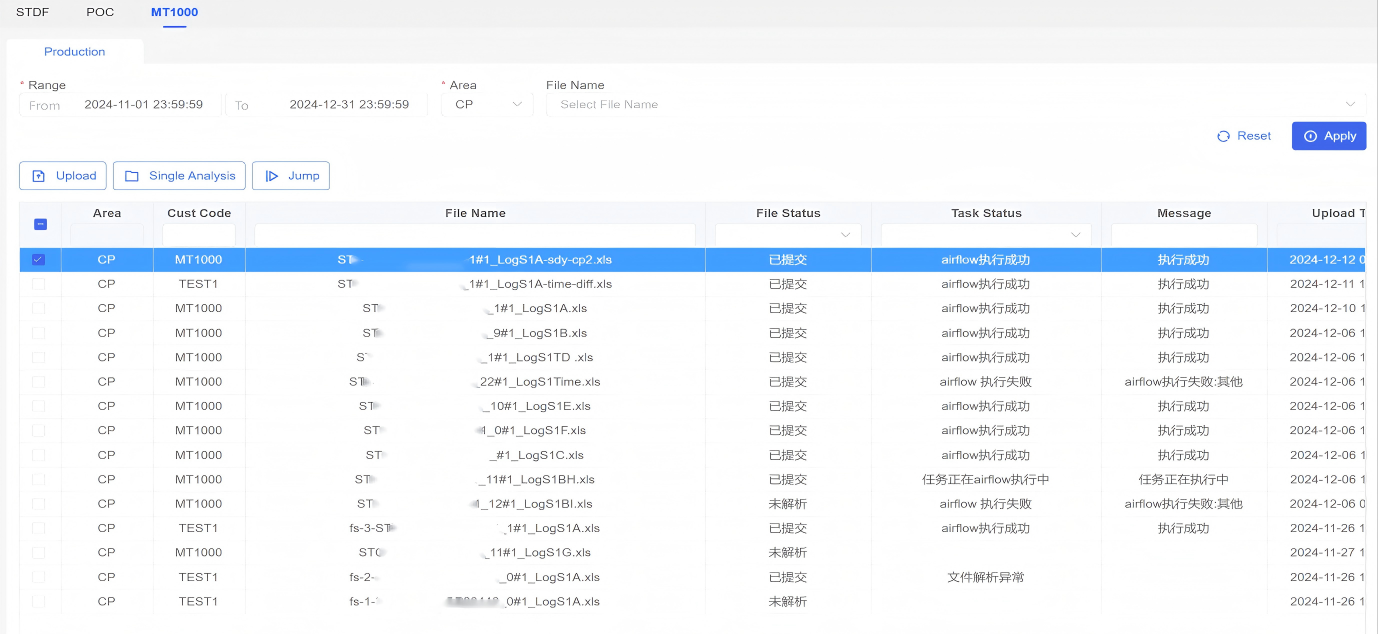The height and width of the screenshot is (634, 1378).
Task: Switch to the STDF tab
Action: pos(32,12)
